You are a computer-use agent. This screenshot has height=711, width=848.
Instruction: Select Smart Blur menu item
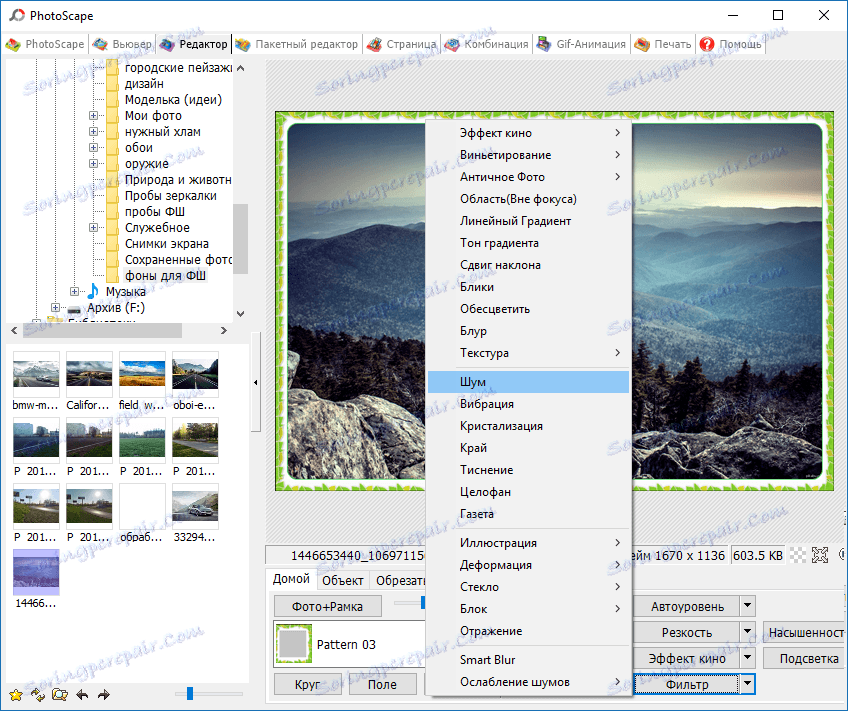click(x=528, y=660)
